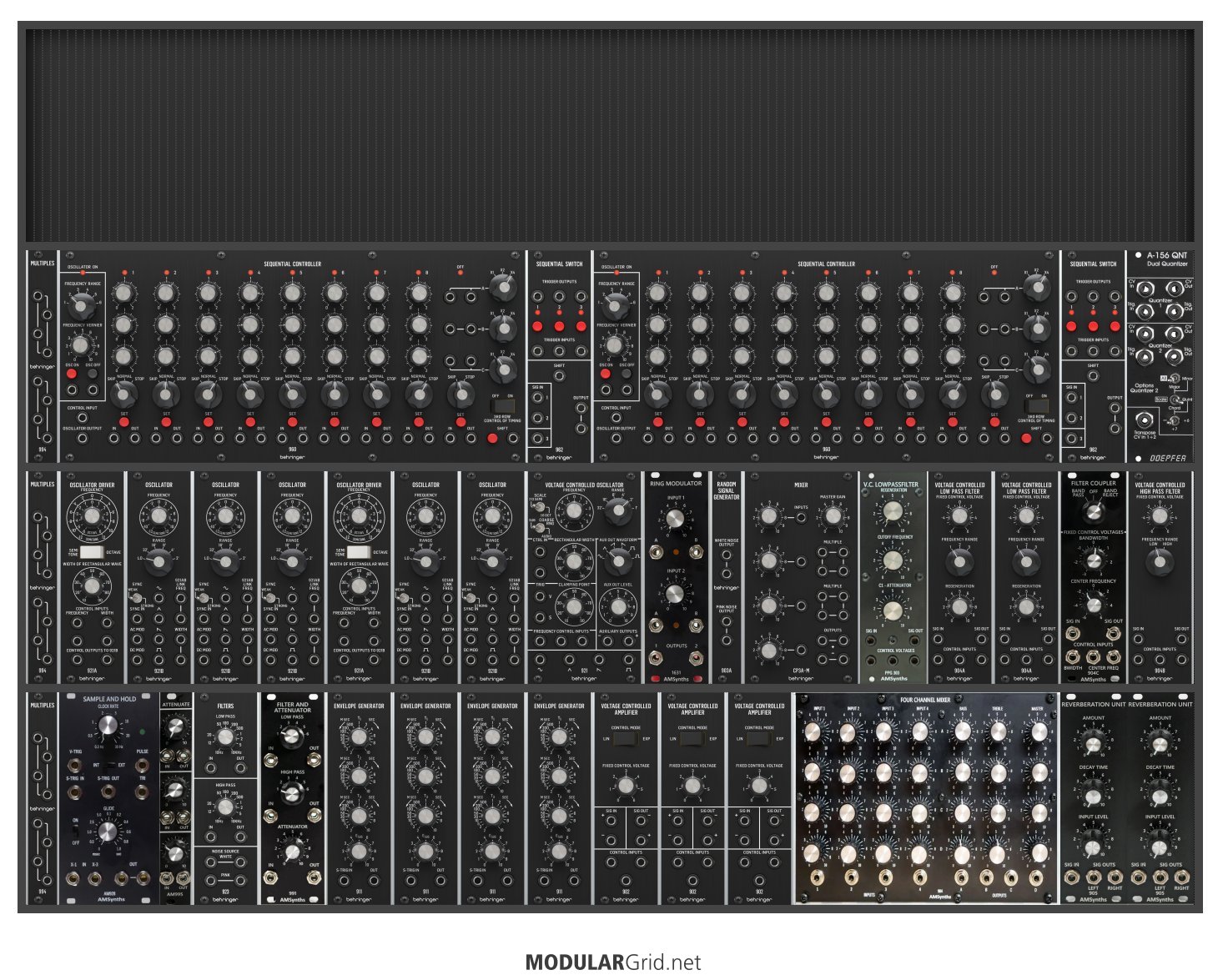The width and height of the screenshot is (1228, 980).
Task: Adjust Aux Out Level knob on VCO
Action: point(618,607)
